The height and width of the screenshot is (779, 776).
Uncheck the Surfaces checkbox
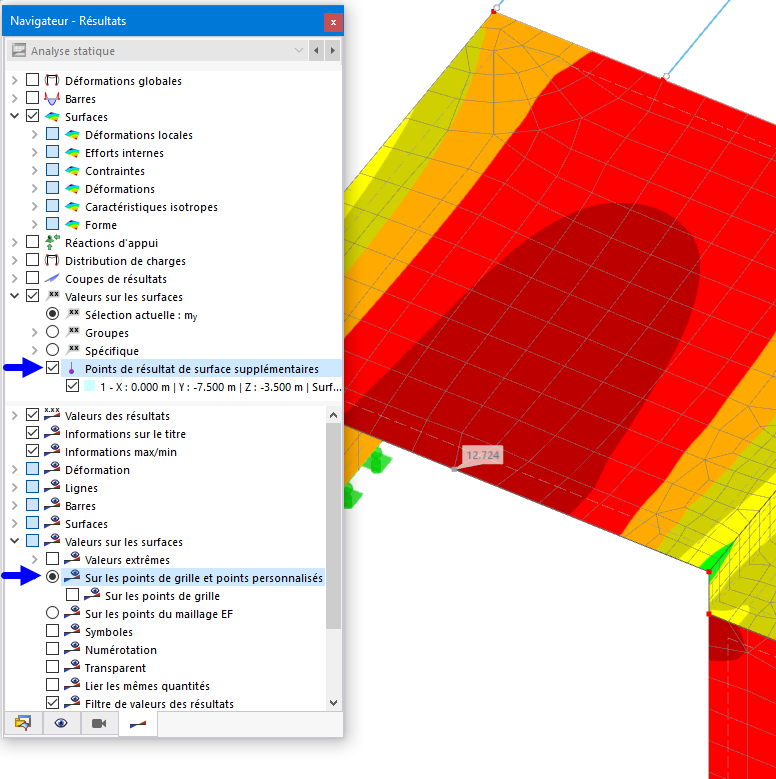[x=32, y=116]
